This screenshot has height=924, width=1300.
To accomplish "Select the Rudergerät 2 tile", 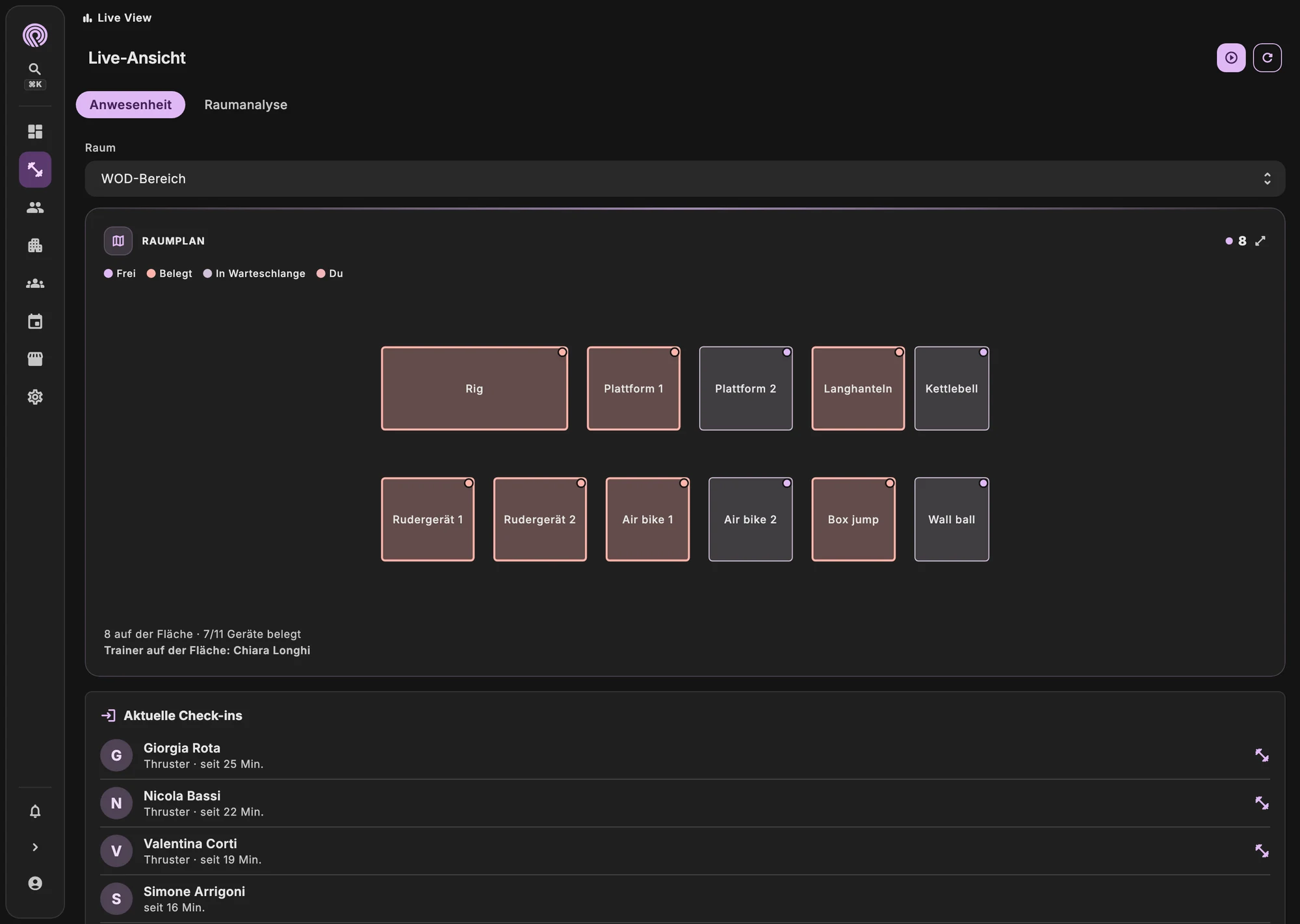I will [x=540, y=519].
